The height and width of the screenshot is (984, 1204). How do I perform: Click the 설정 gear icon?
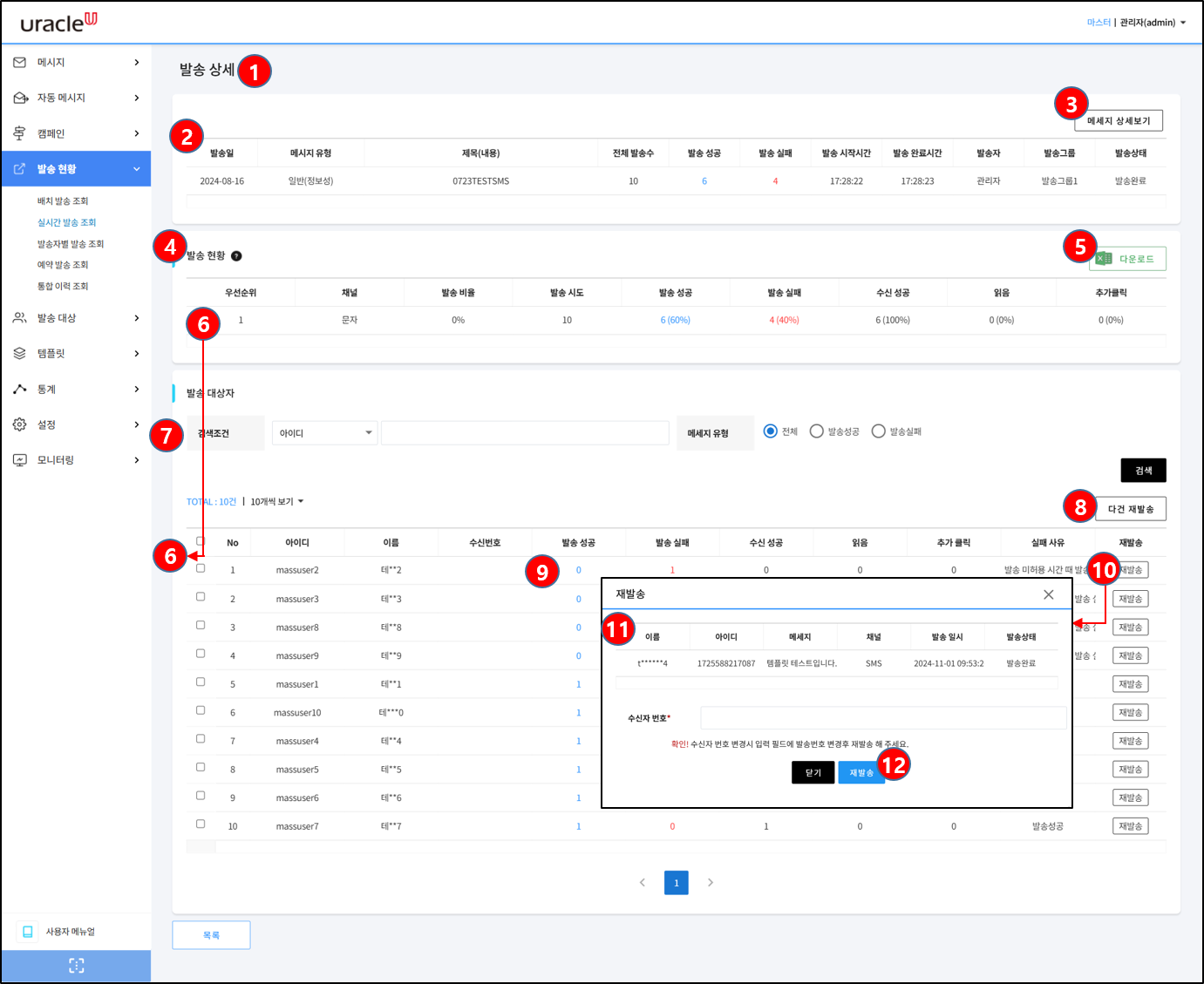[x=20, y=424]
